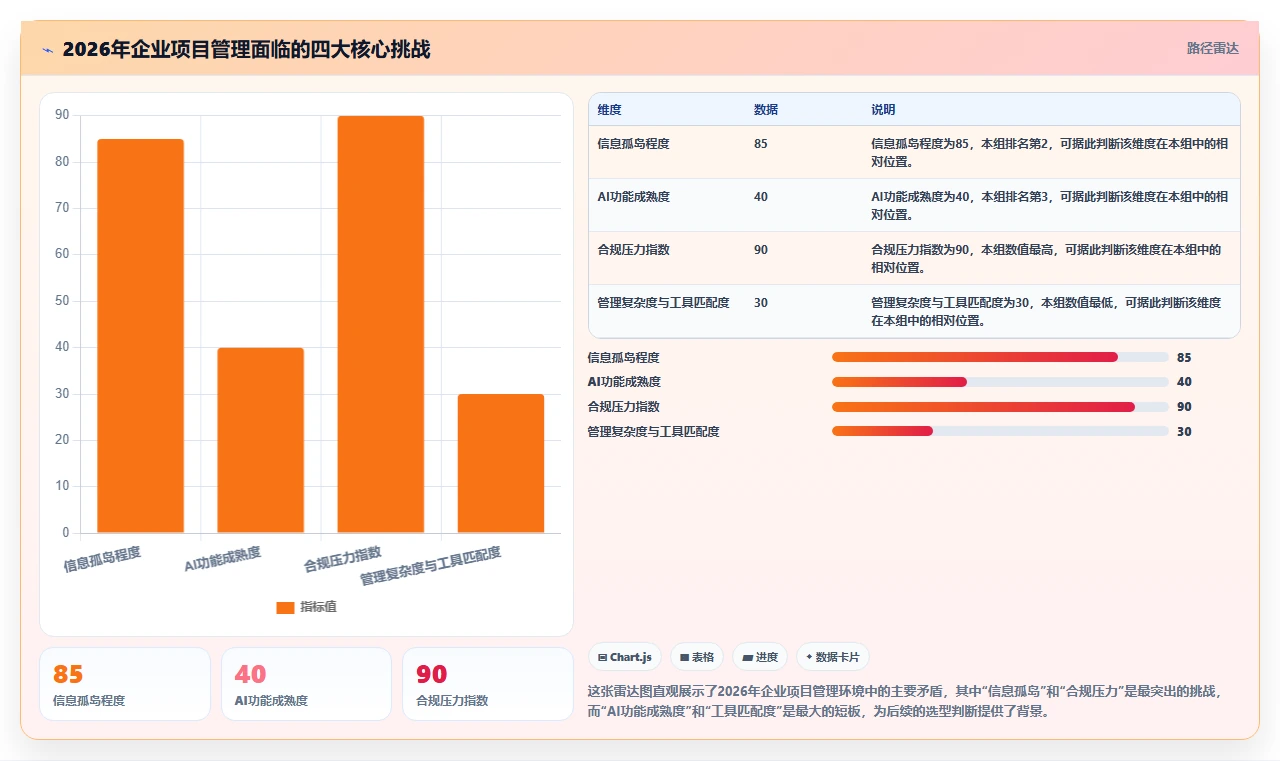
Task: Click the description starting 合规压力指数为90
Action: pyautogui.click(x=1047, y=258)
